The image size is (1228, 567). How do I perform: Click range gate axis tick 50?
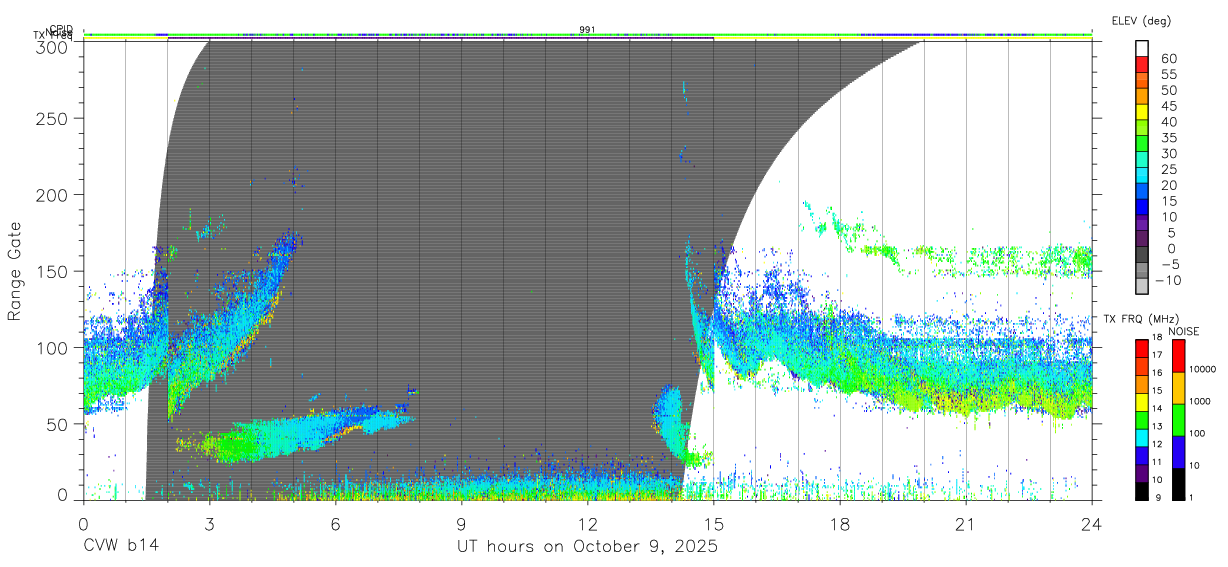[x=61, y=424]
